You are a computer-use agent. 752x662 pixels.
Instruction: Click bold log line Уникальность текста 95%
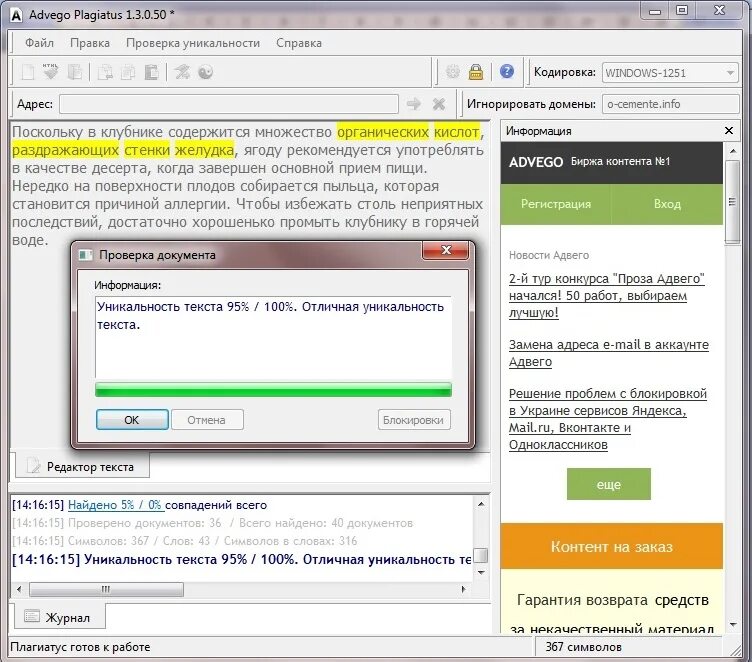click(x=241, y=560)
